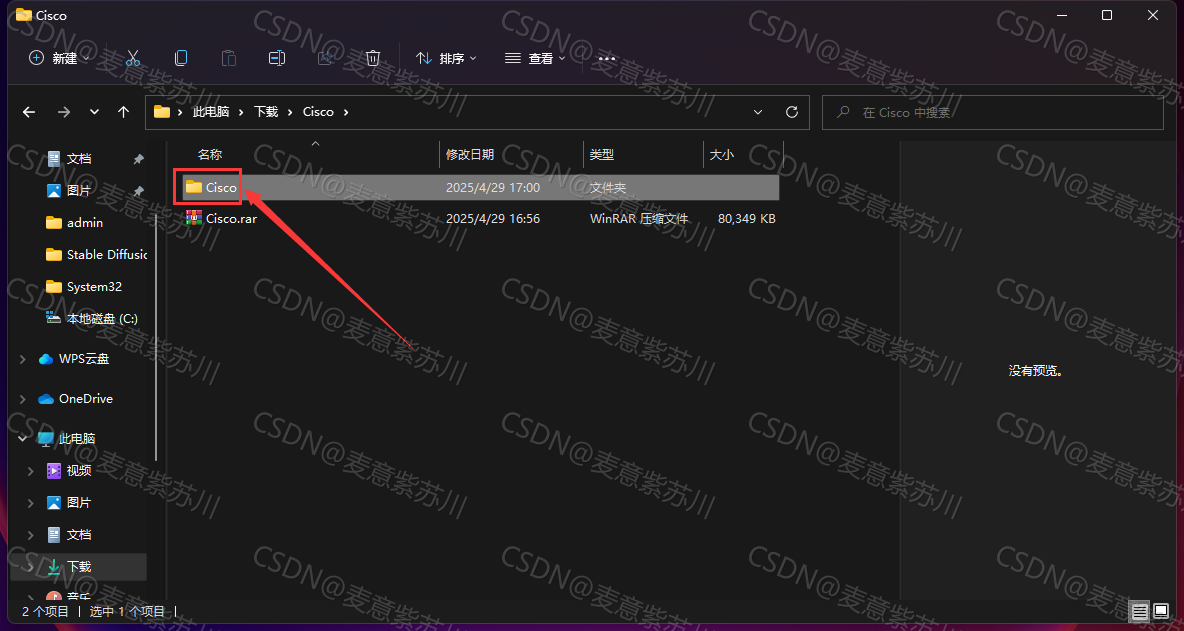The image size is (1184, 631).
Task: Click the Delete trash bin icon
Action: (x=372, y=58)
